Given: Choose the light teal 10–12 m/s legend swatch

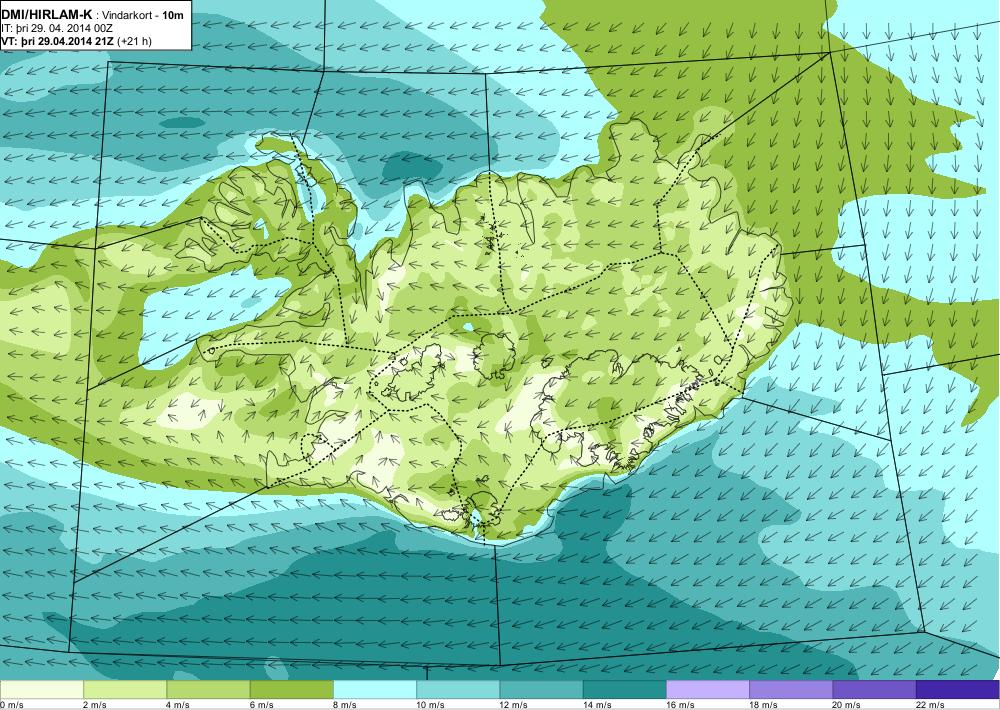Looking at the screenshot, I should [x=458, y=690].
